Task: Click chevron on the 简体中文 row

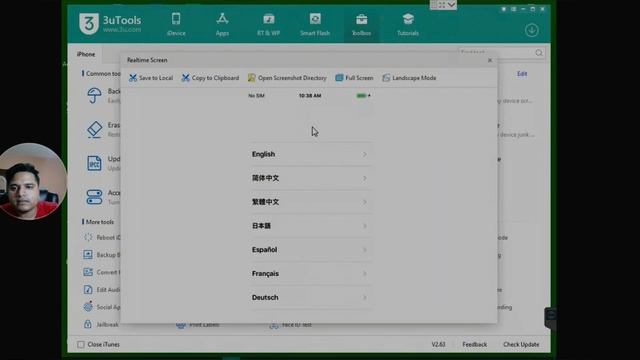Action: tap(364, 178)
